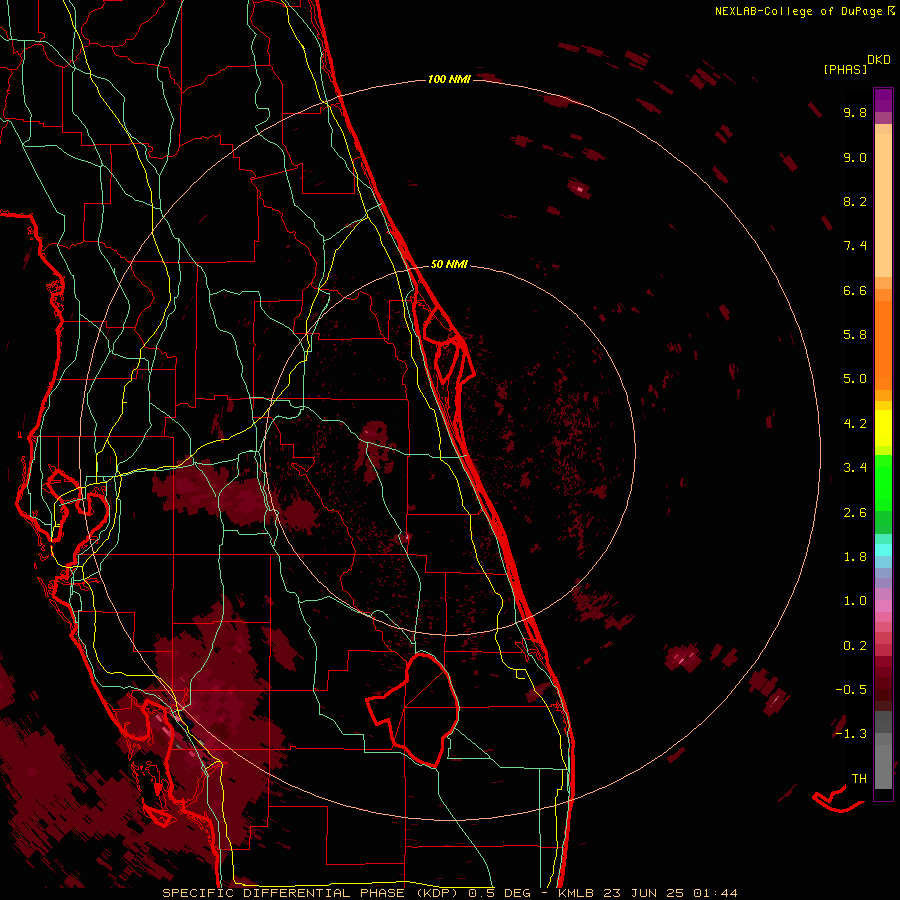This screenshot has width=900, height=900.
Task: Click the 1.0 color scale label
Action: point(855,601)
